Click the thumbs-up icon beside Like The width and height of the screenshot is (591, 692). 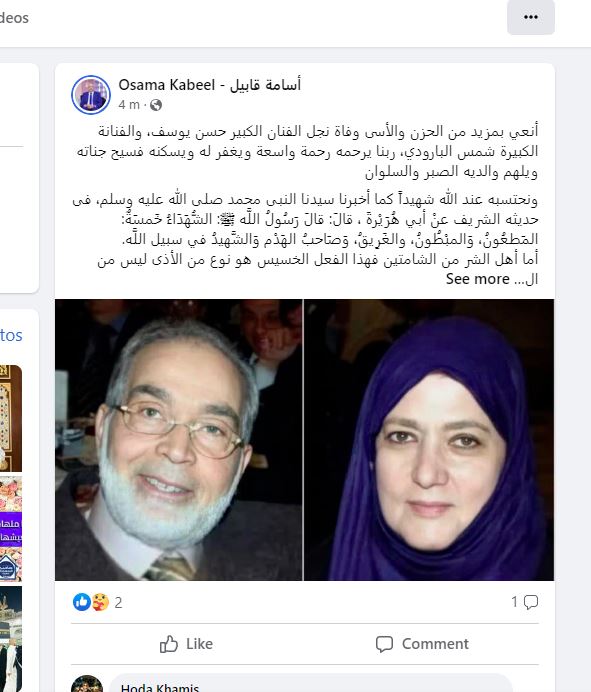[169, 644]
